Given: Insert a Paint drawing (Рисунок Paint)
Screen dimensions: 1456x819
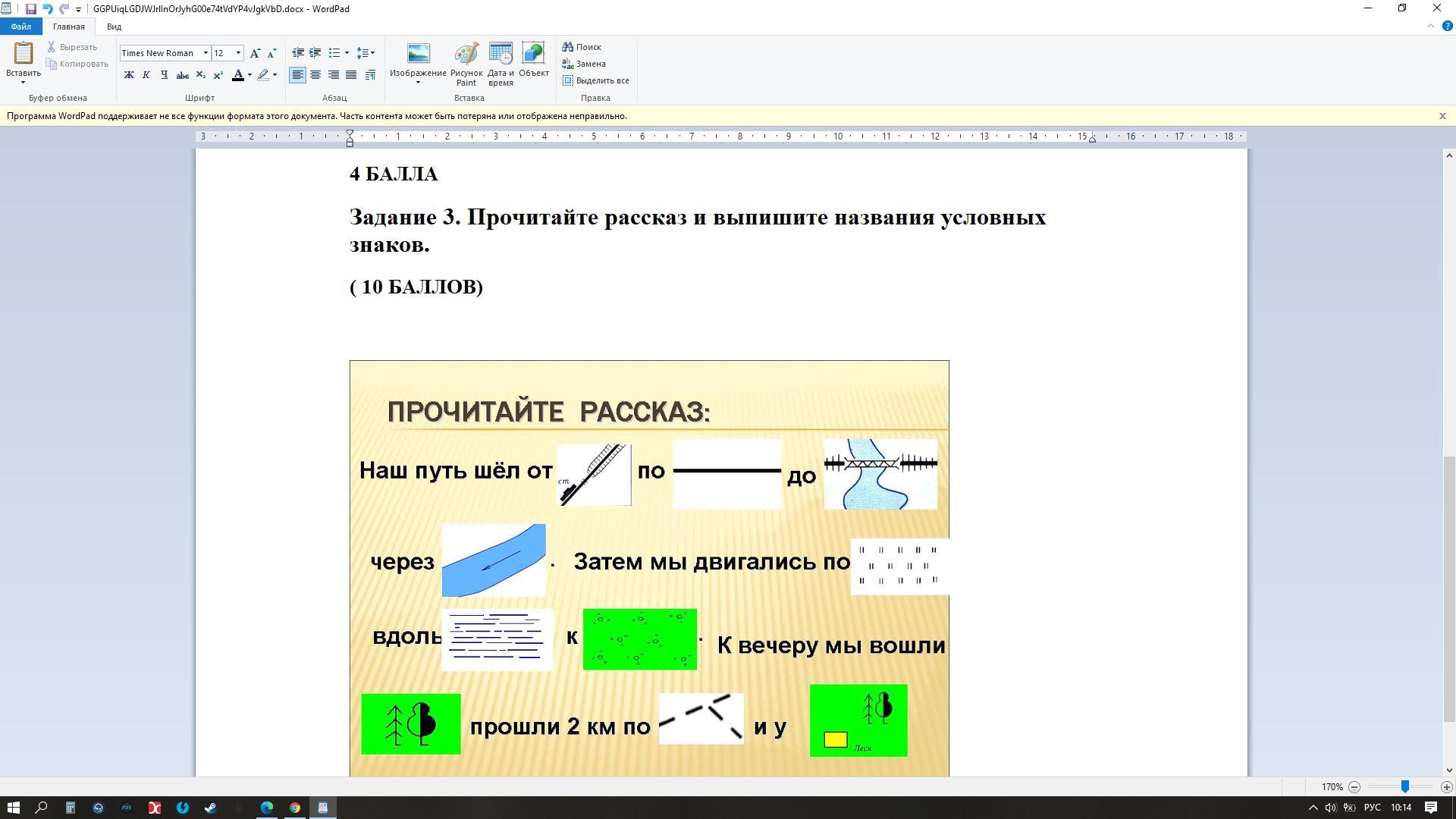Looking at the screenshot, I should [x=466, y=64].
